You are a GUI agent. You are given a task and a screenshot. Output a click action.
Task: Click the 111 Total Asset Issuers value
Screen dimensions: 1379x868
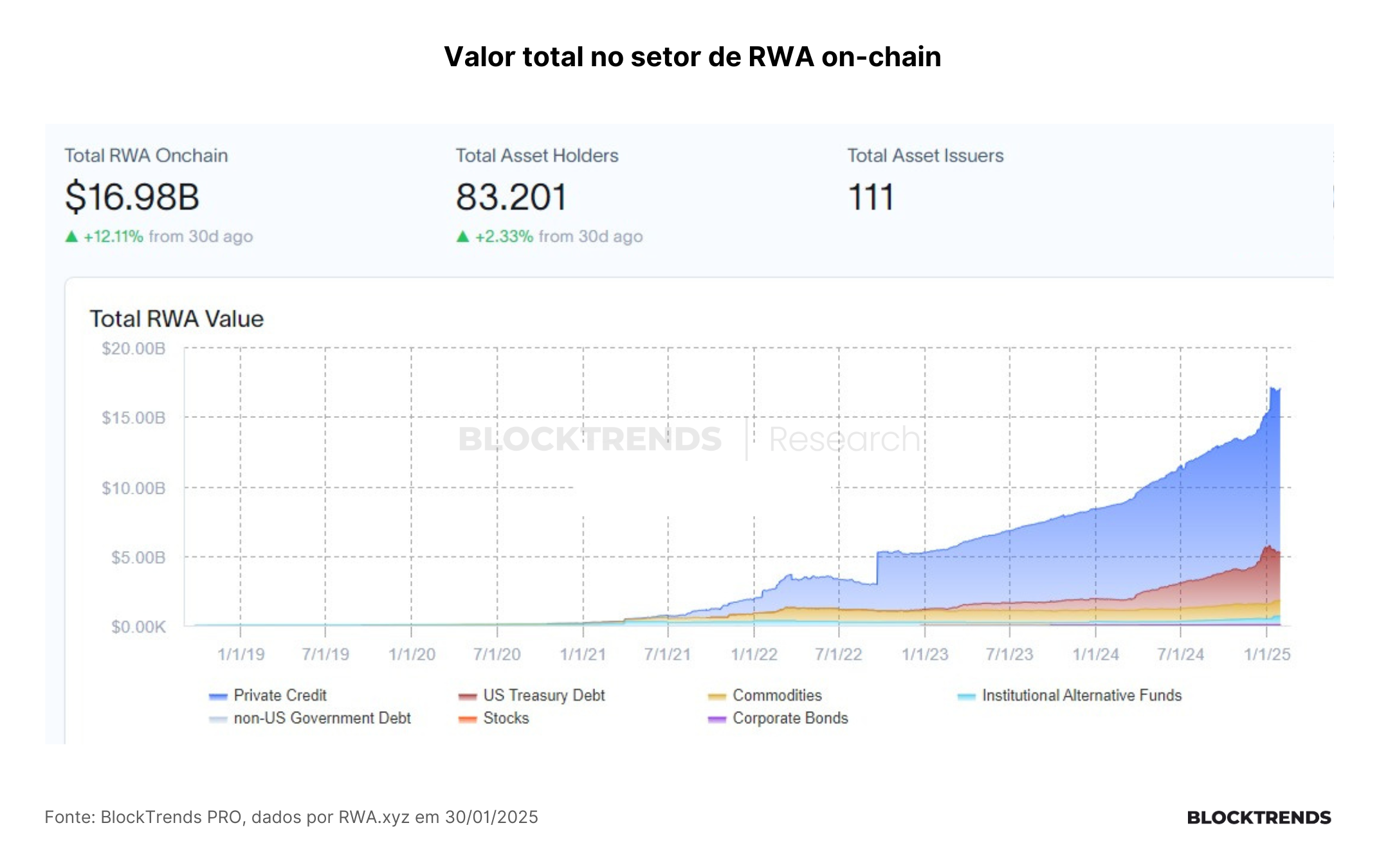pos(871,197)
